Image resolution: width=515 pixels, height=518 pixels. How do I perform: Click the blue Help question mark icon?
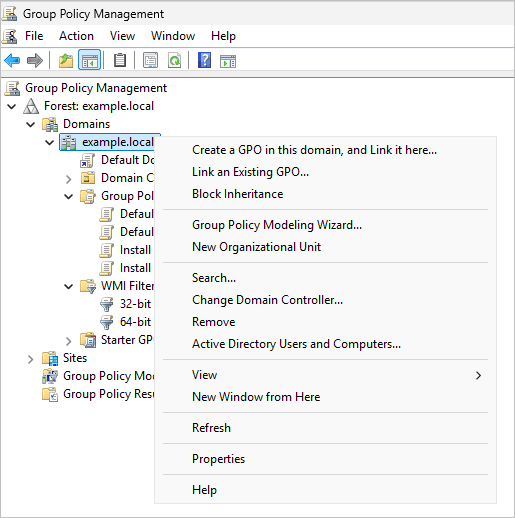(x=204, y=60)
